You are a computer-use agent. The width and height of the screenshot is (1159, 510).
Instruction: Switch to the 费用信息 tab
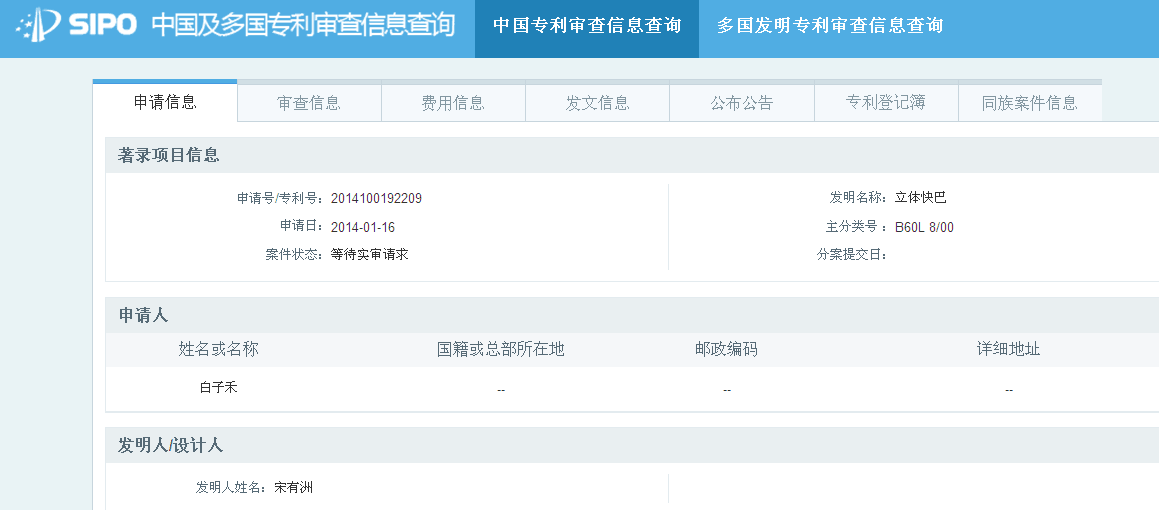click(453, 103)
